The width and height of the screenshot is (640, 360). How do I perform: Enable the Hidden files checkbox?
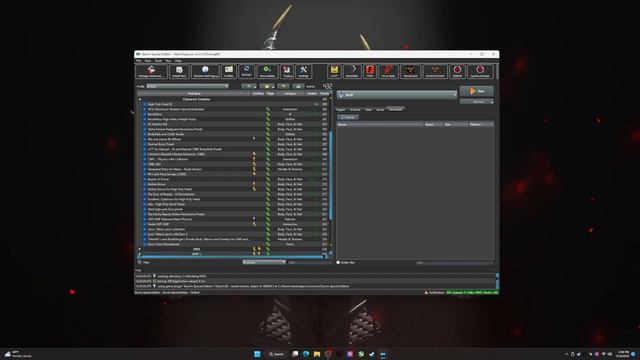tap(338, 262)
